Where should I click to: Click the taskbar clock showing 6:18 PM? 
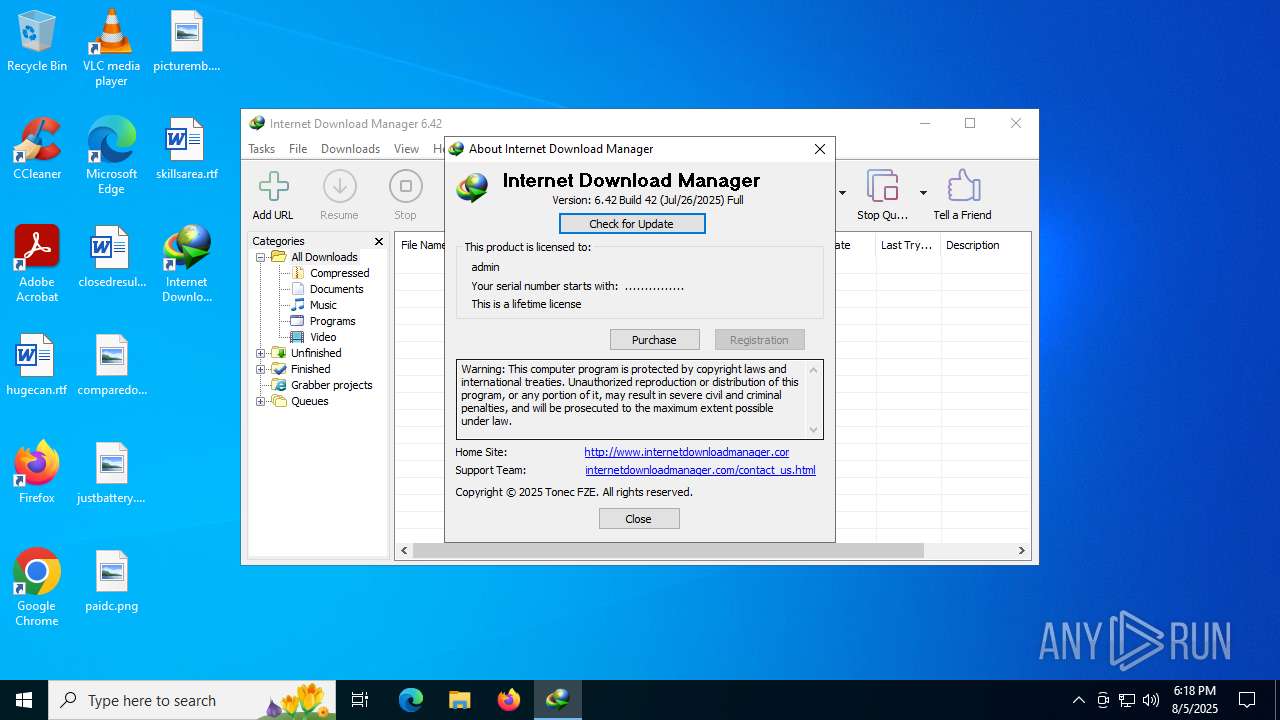[1195, 700]
